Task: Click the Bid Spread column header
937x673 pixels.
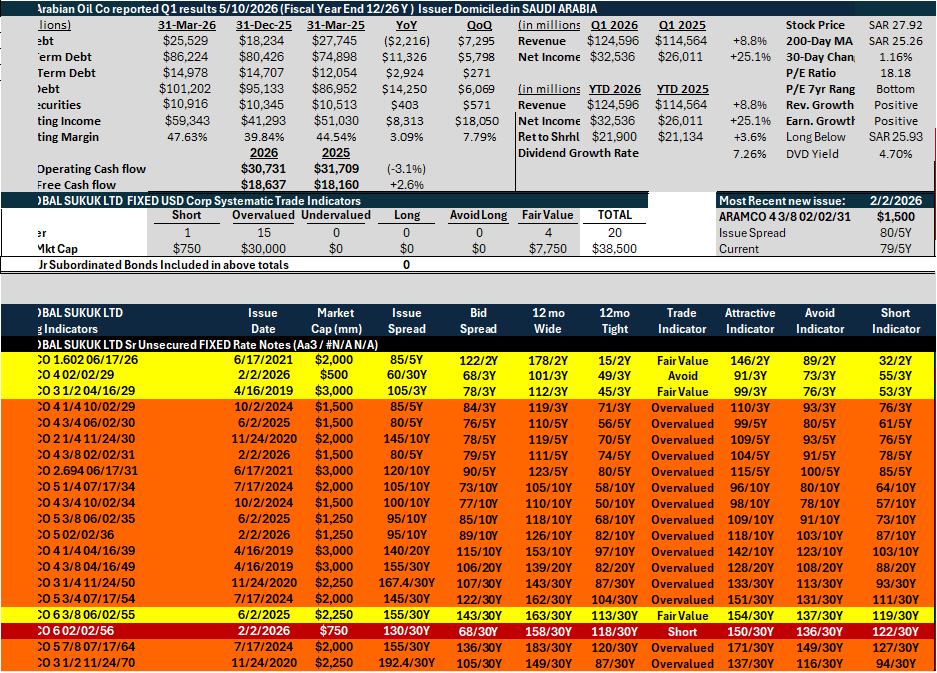Action: 478,321
